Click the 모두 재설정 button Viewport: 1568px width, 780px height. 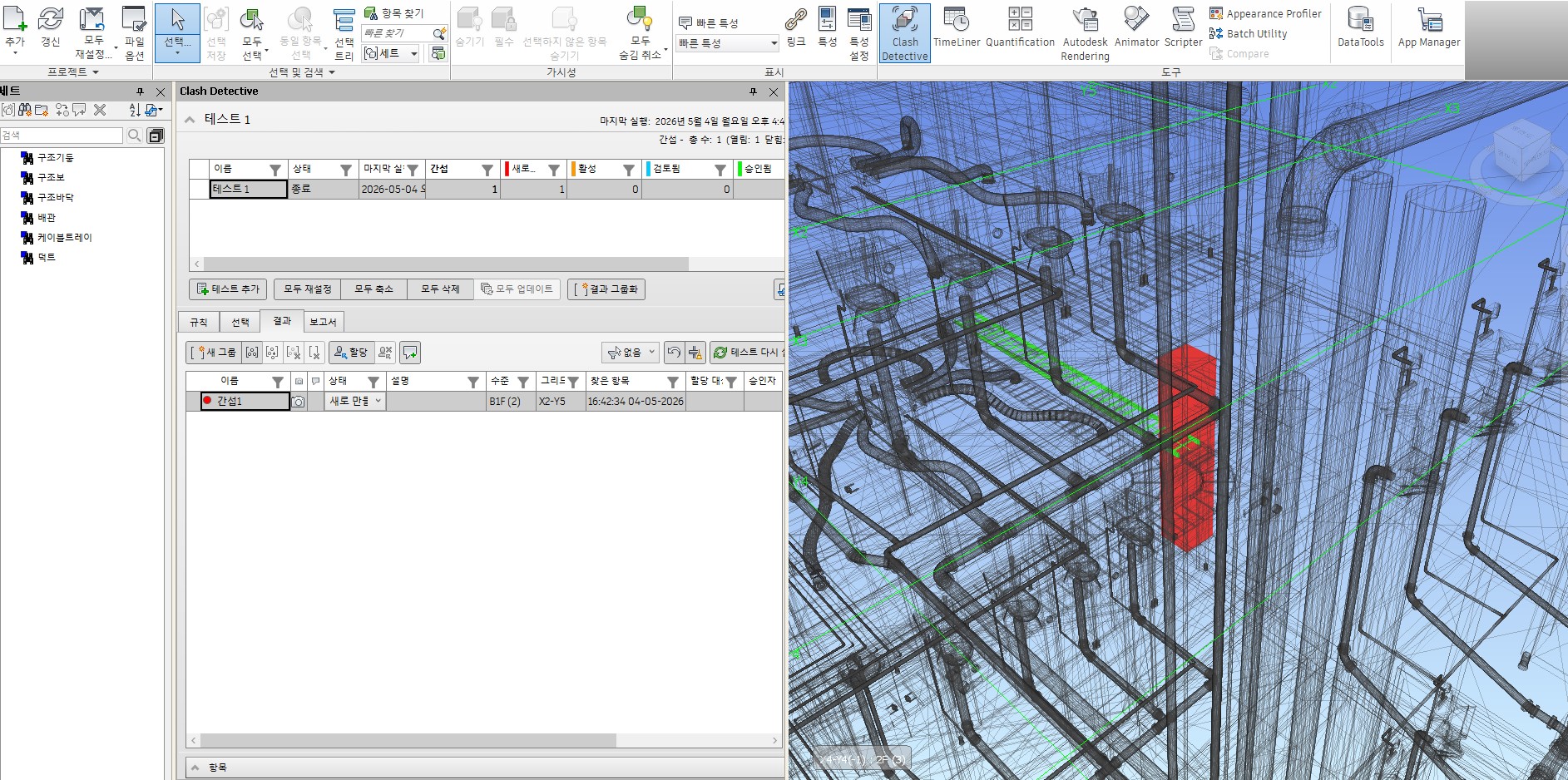(x=307, y=289)
